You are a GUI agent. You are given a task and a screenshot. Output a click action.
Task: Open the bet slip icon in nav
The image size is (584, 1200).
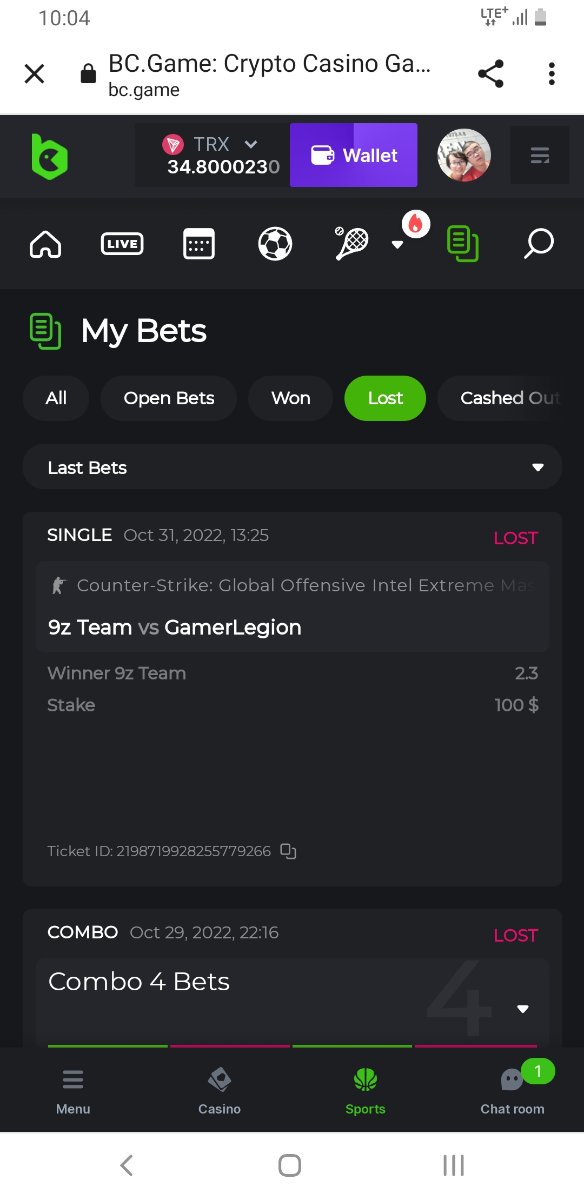462,244
